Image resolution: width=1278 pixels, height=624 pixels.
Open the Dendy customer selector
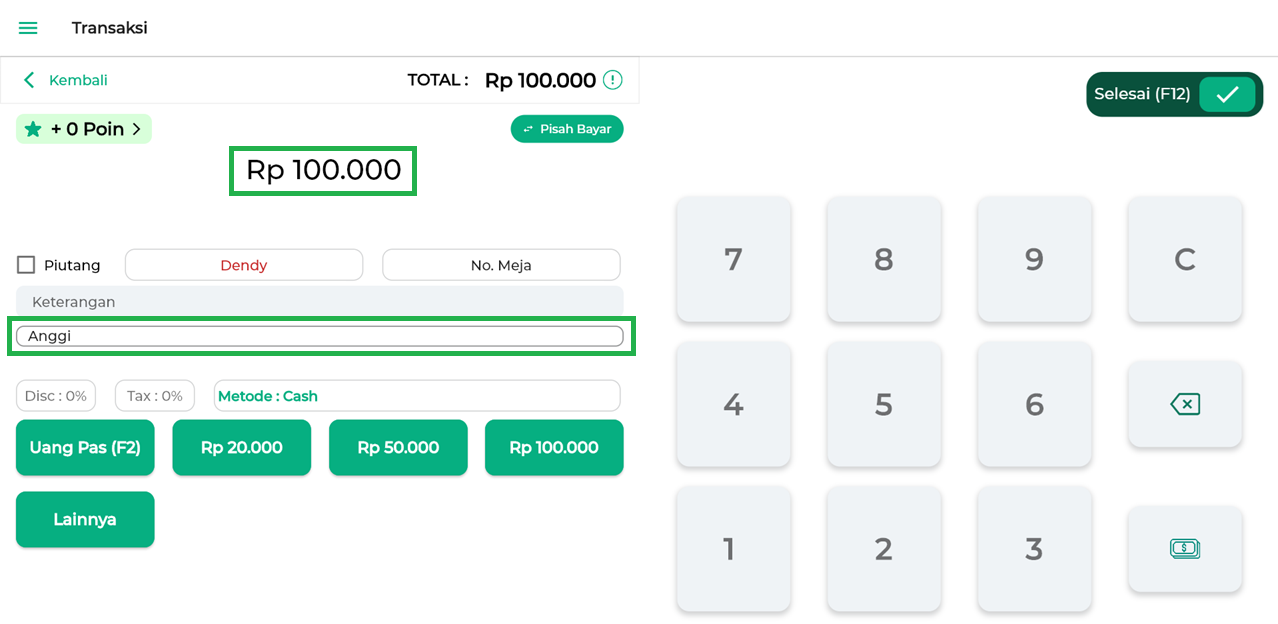tap(243, 265)
